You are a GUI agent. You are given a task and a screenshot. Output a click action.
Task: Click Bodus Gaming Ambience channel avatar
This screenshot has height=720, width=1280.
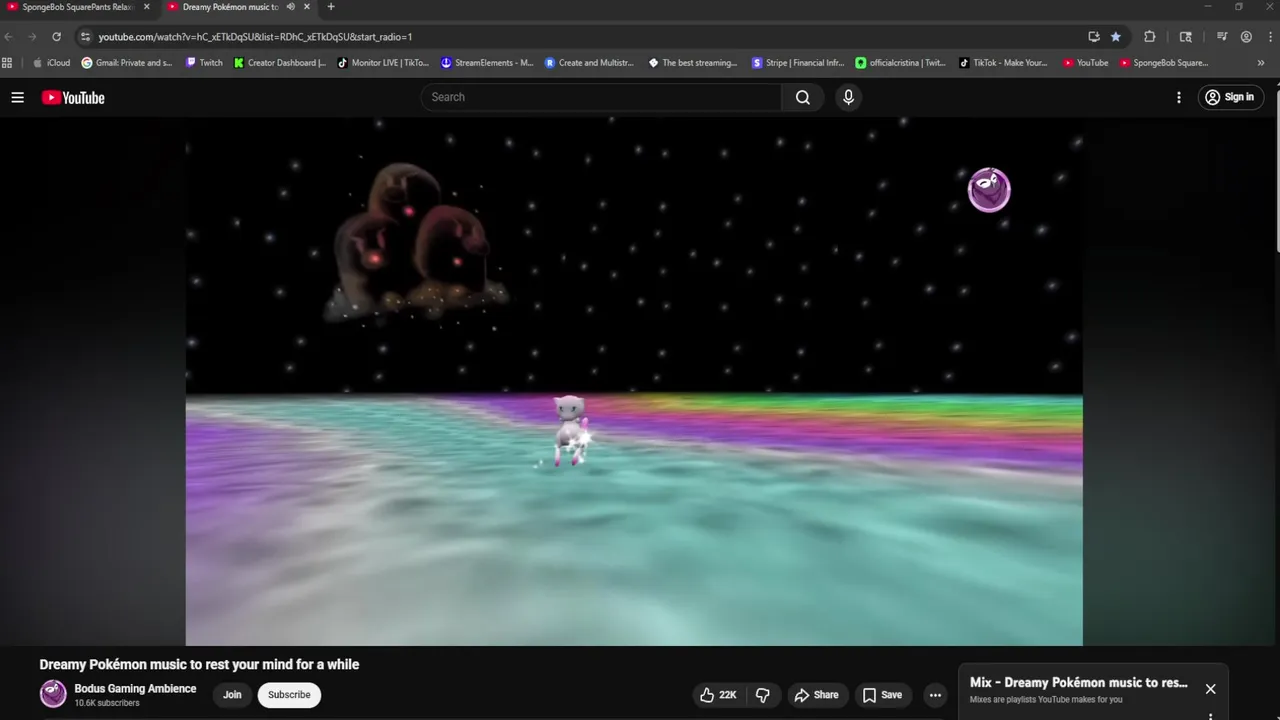(x=53, y=694)
